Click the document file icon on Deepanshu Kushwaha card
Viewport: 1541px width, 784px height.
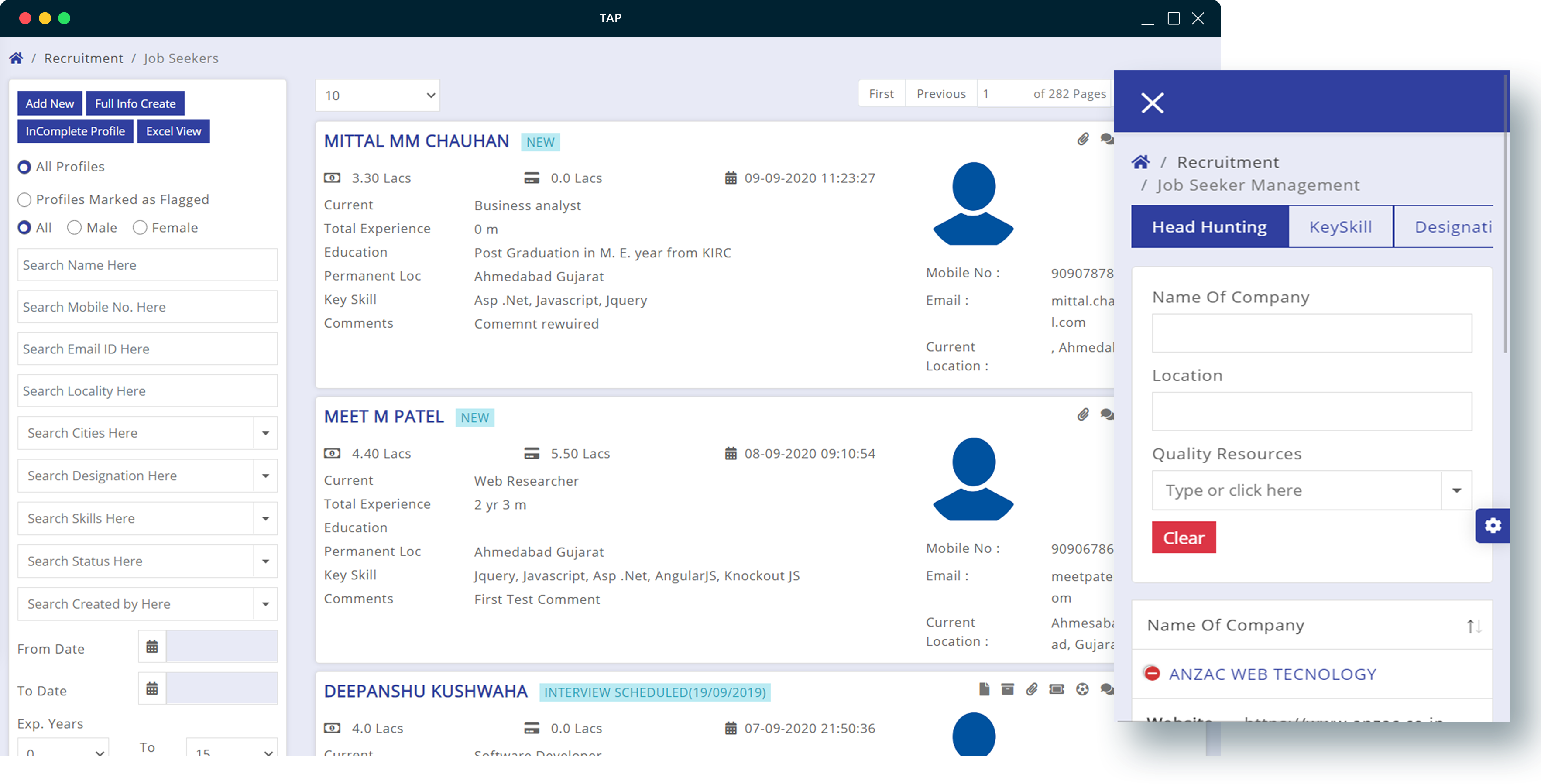click(984, 689)
